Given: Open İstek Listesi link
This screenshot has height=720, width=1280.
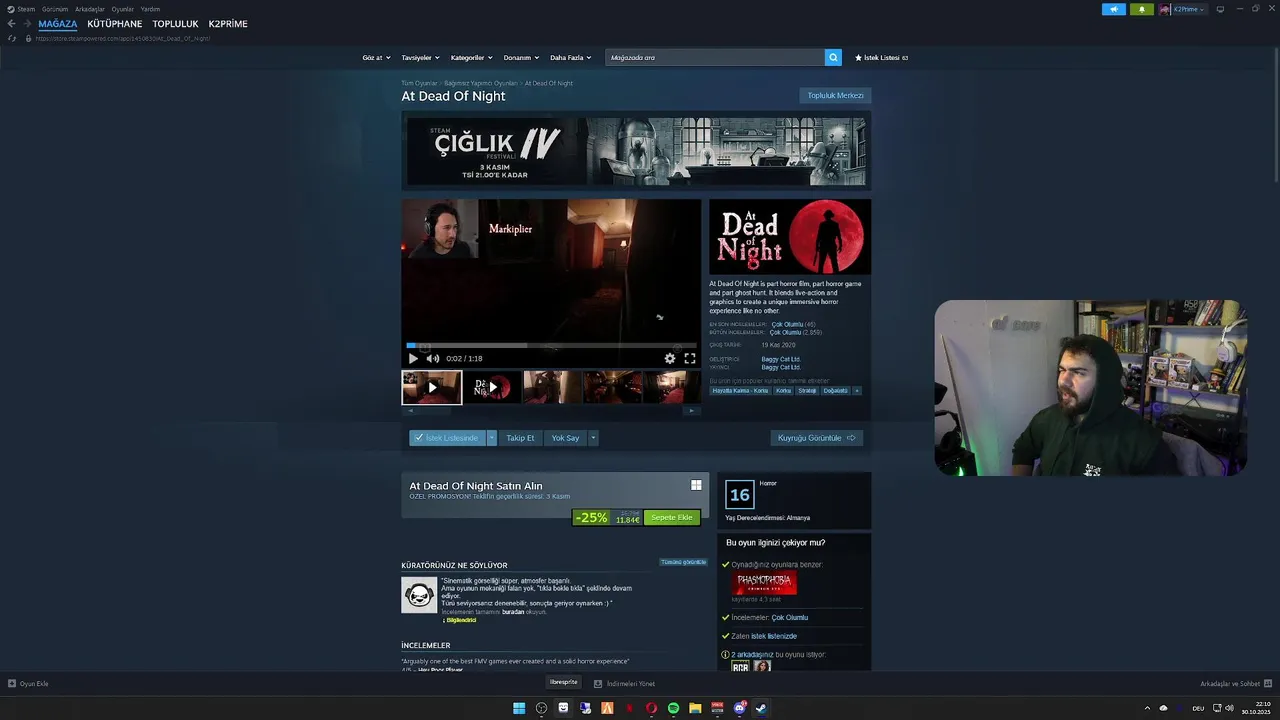Looking at the screenshot, I should point(881,58).
